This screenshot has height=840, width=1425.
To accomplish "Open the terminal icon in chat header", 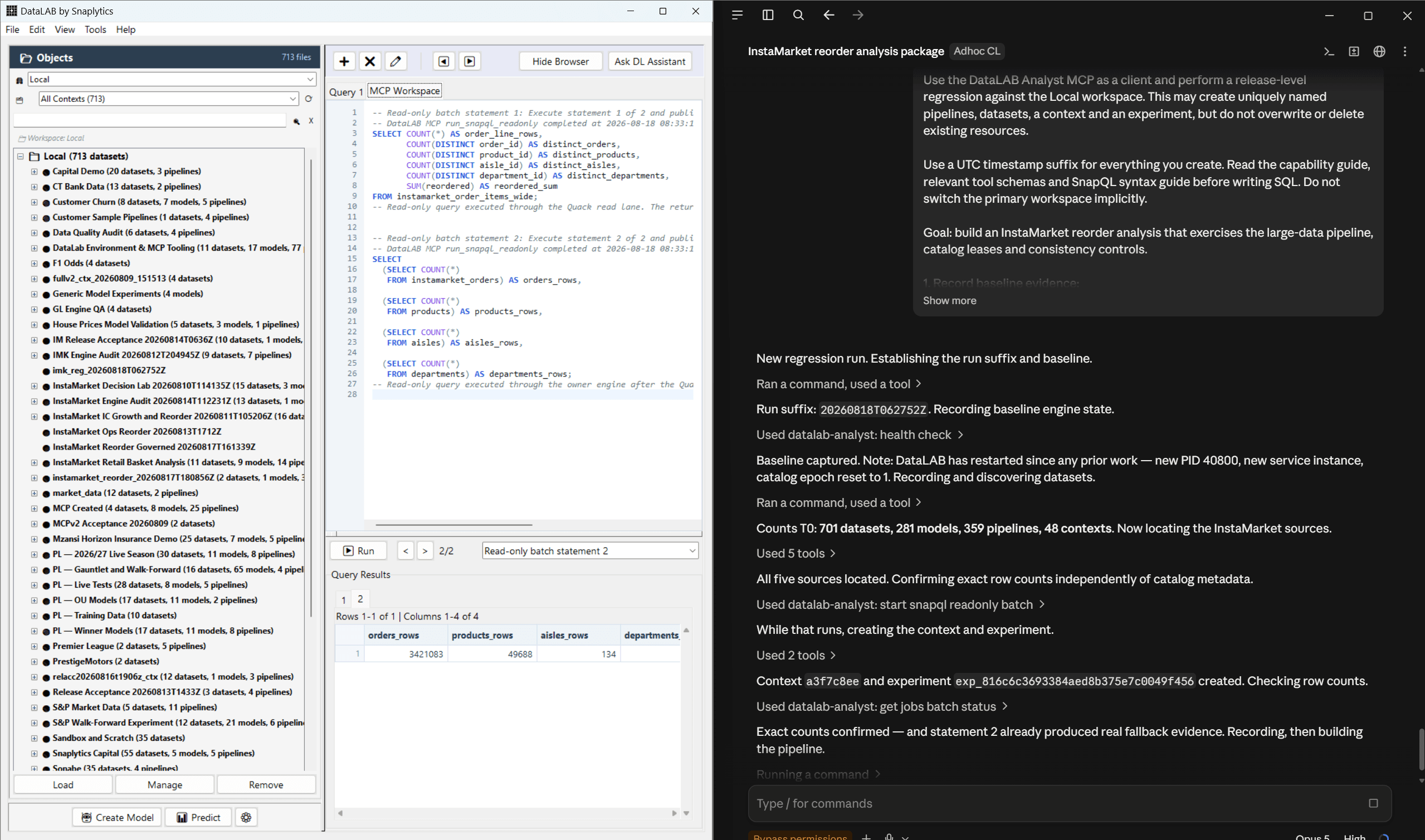I will pos(1329,51).
